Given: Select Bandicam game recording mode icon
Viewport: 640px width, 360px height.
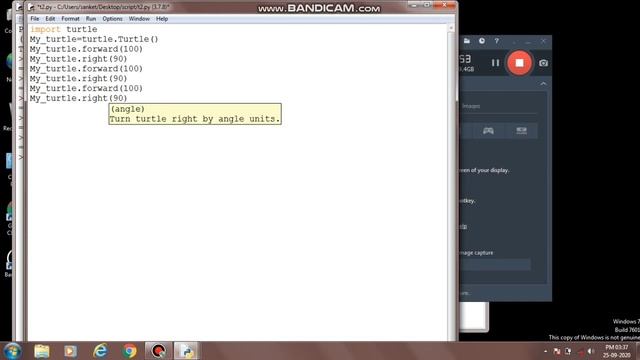Looking at the screenshot, I should (488, 131).
